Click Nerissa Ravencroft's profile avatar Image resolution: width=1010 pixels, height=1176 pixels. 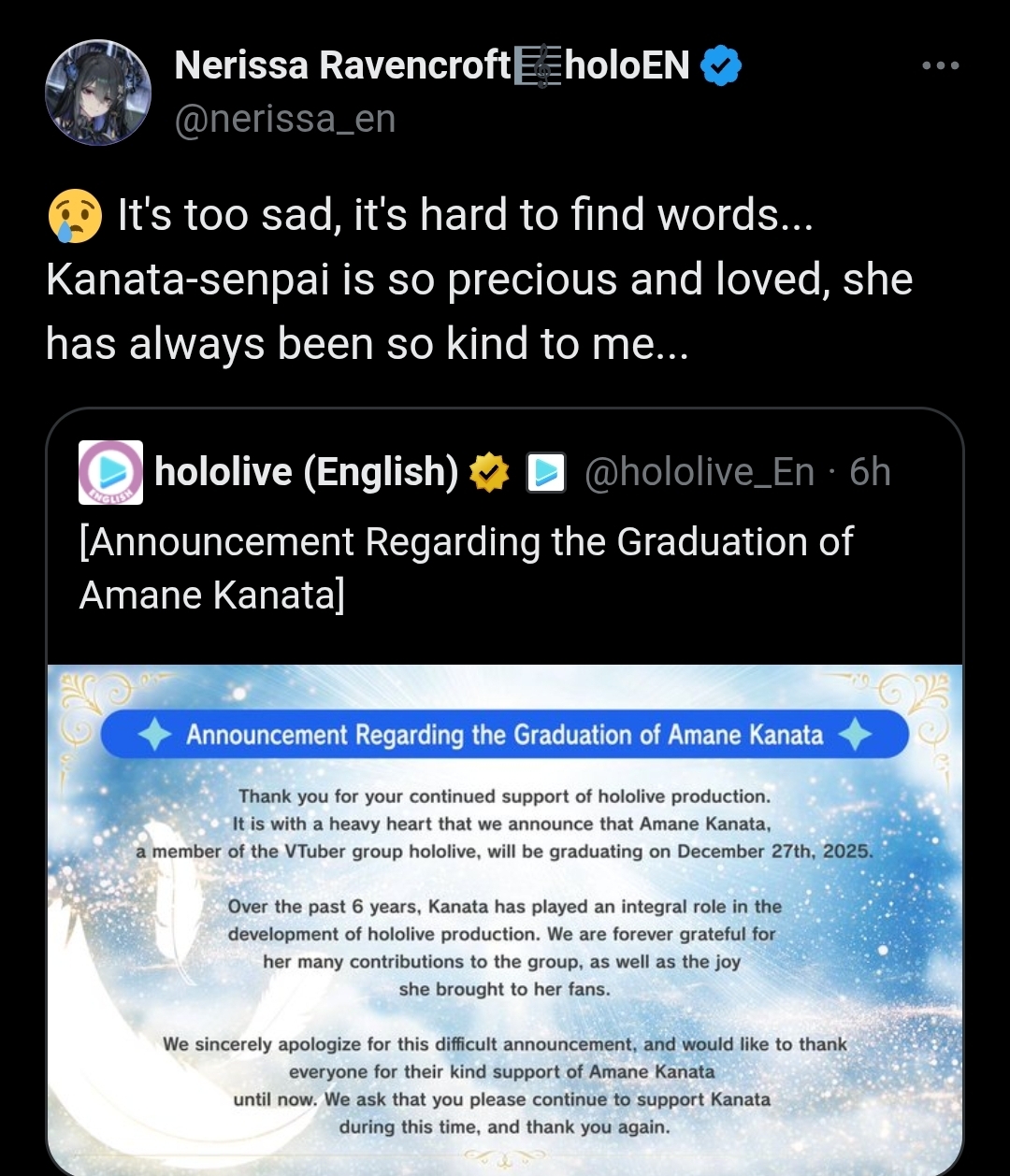pyautogui.click(x=98, y=92)
